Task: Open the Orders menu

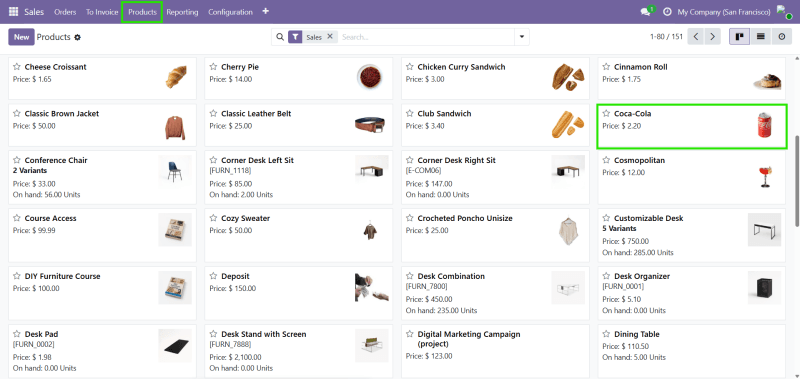Action: pyautogui.click(x=65, y=12)
